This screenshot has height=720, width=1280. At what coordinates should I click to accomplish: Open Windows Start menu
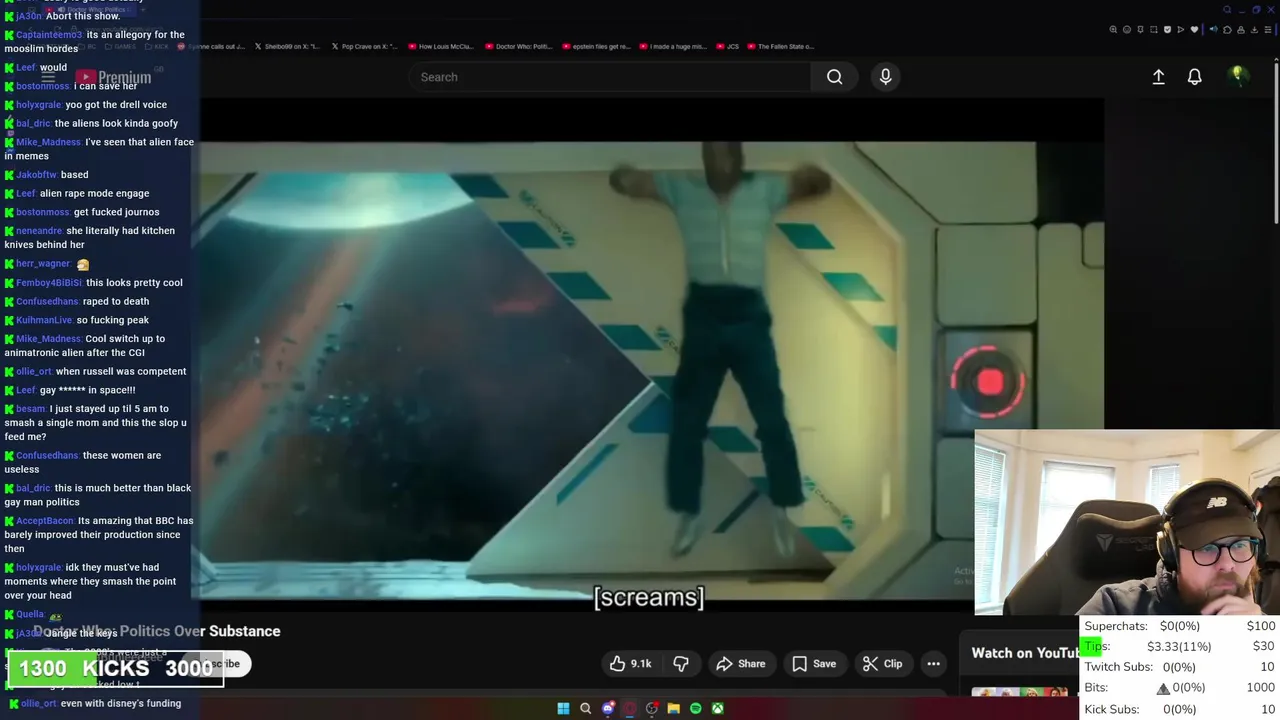coord(563,709)
